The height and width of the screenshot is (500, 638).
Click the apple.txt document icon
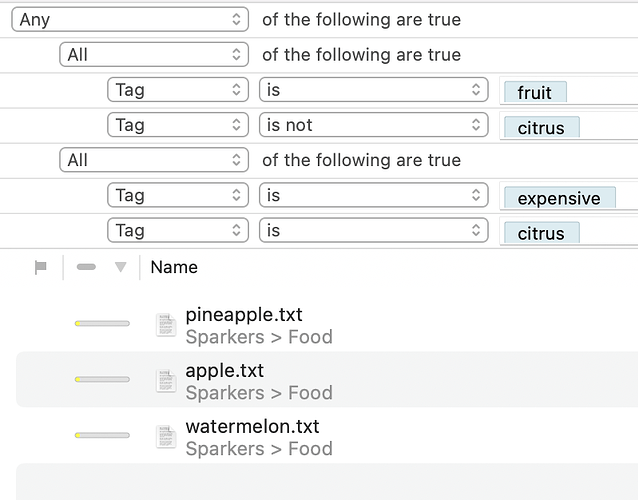pyautogui.click(x=166, y=380)
